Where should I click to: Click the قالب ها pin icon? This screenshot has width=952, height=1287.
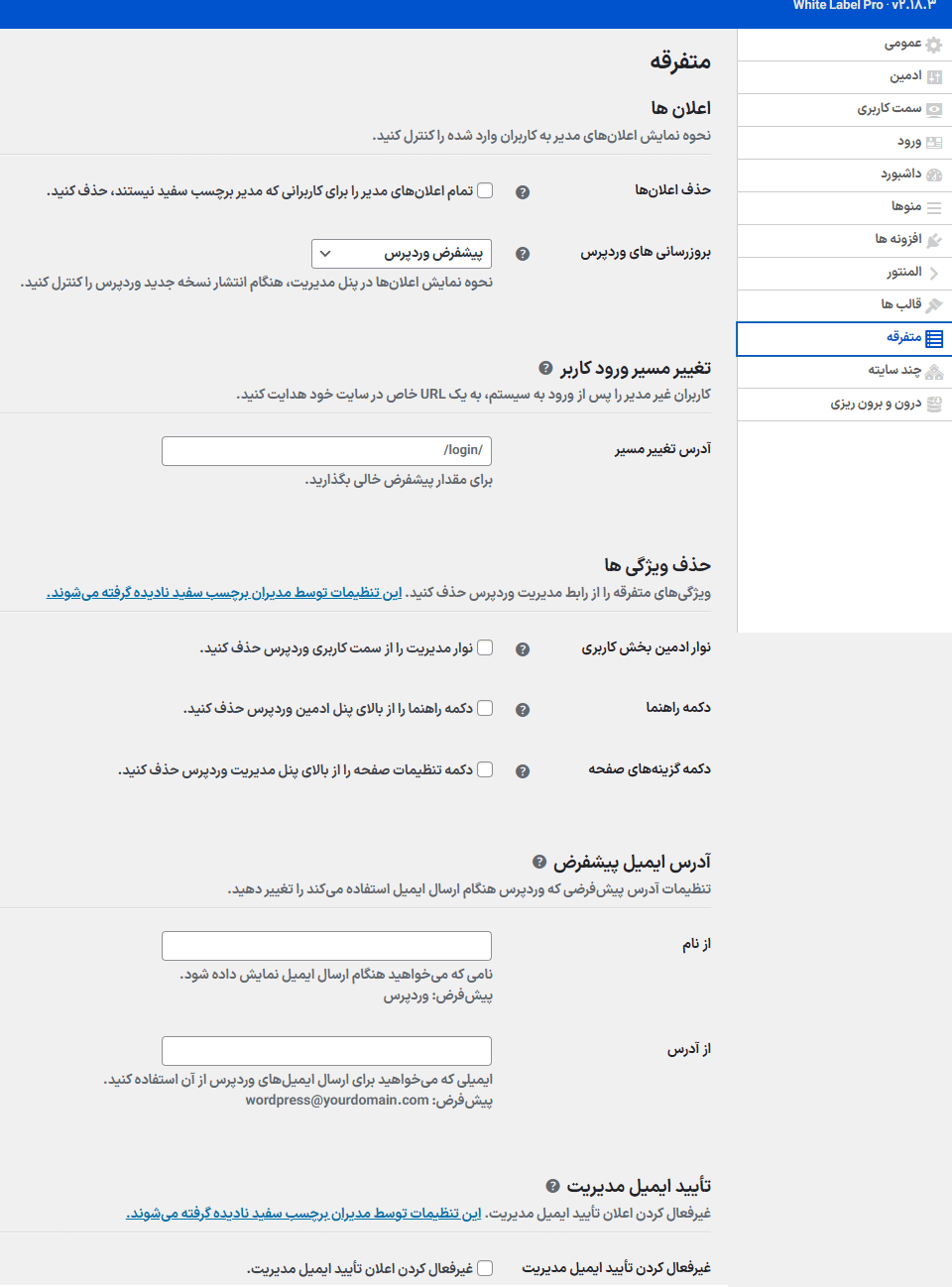[933, 305]
